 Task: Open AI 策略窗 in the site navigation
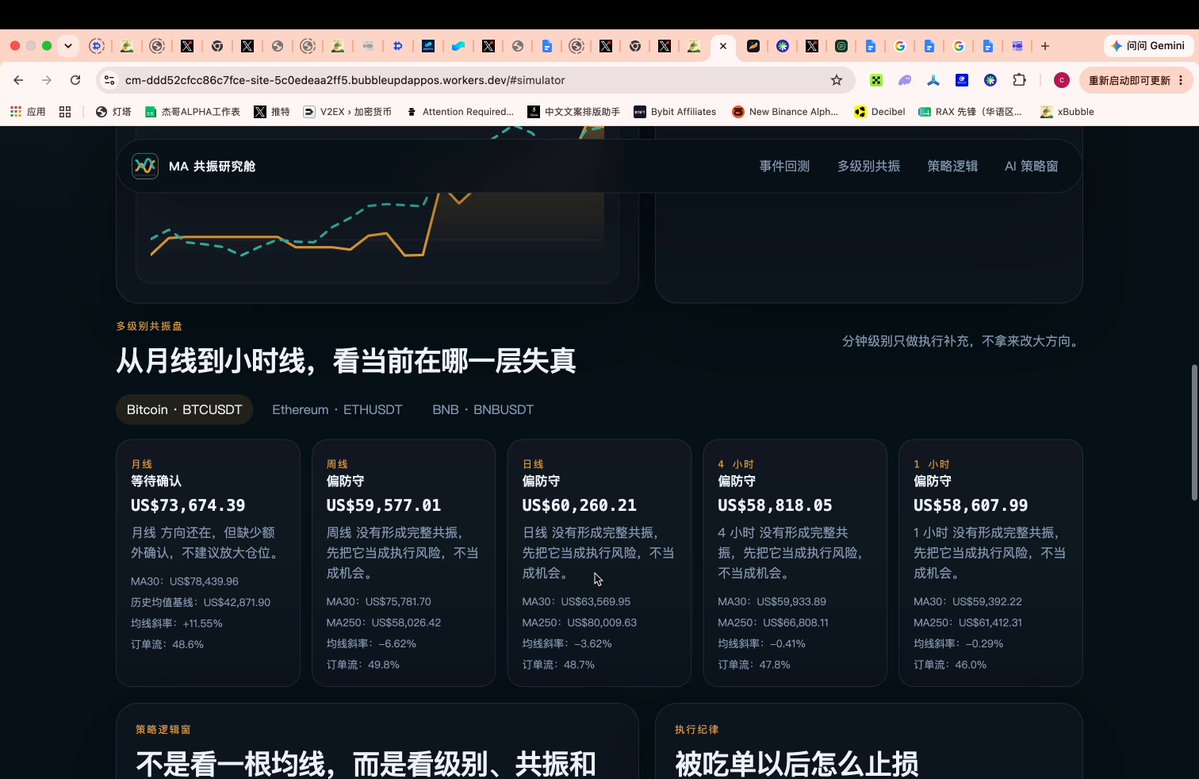(x=1032, y=166)
